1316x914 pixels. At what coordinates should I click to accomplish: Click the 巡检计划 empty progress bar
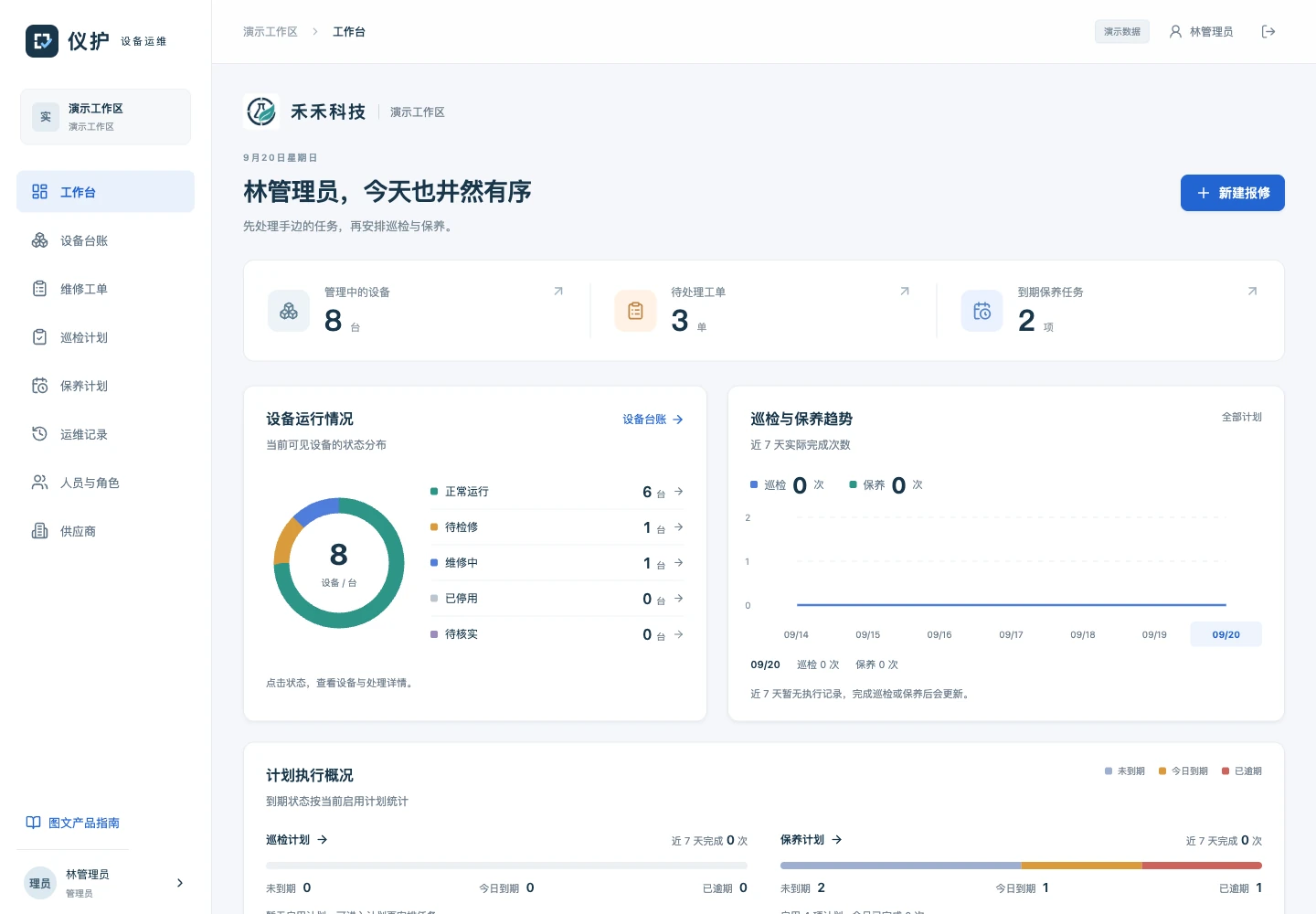pyautogui.click(x=506, y=866)
